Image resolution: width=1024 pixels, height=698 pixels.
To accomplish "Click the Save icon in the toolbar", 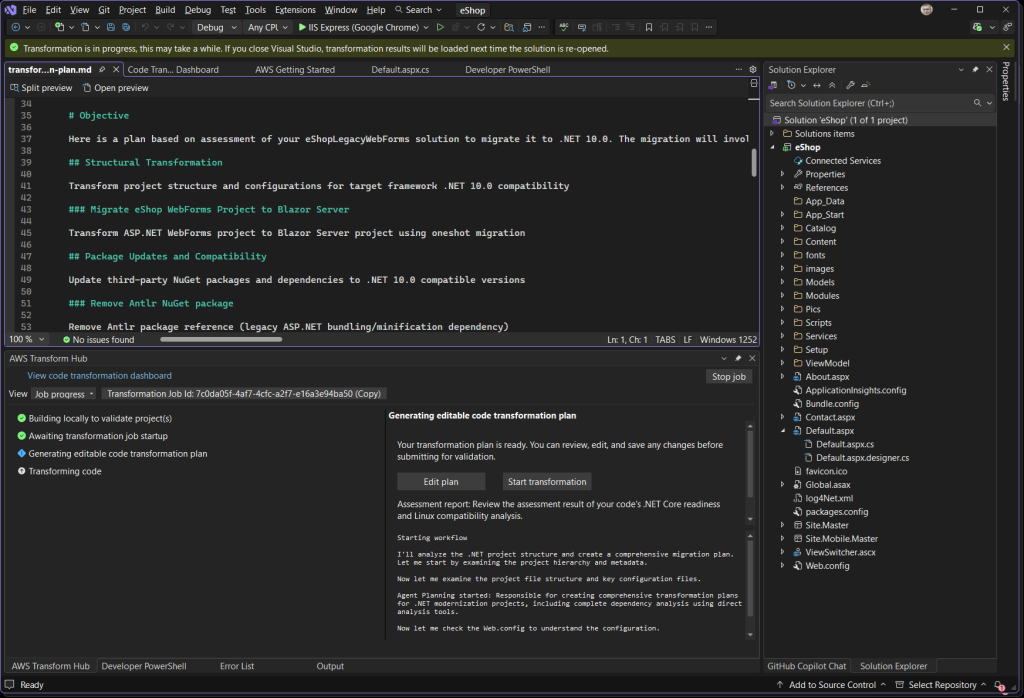I will coord(109,27).
